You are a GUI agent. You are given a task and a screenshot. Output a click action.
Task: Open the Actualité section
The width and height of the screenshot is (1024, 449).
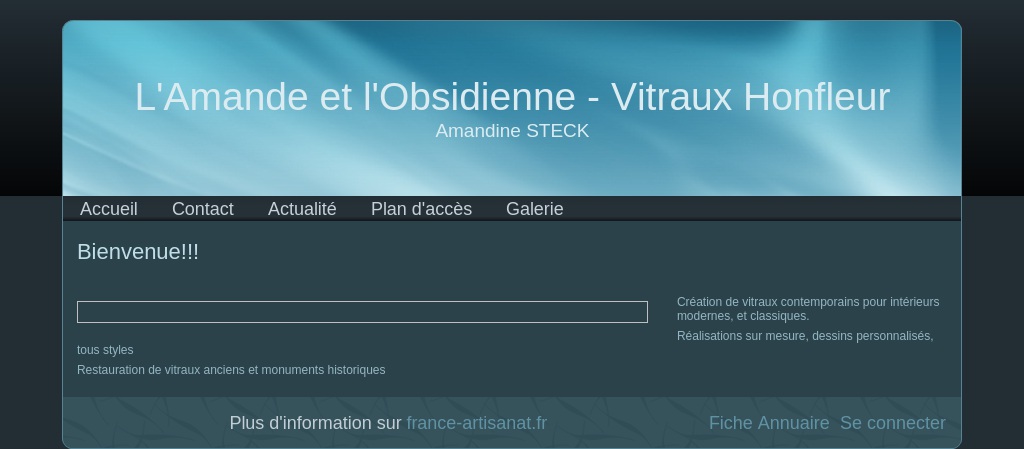[302, 209]
